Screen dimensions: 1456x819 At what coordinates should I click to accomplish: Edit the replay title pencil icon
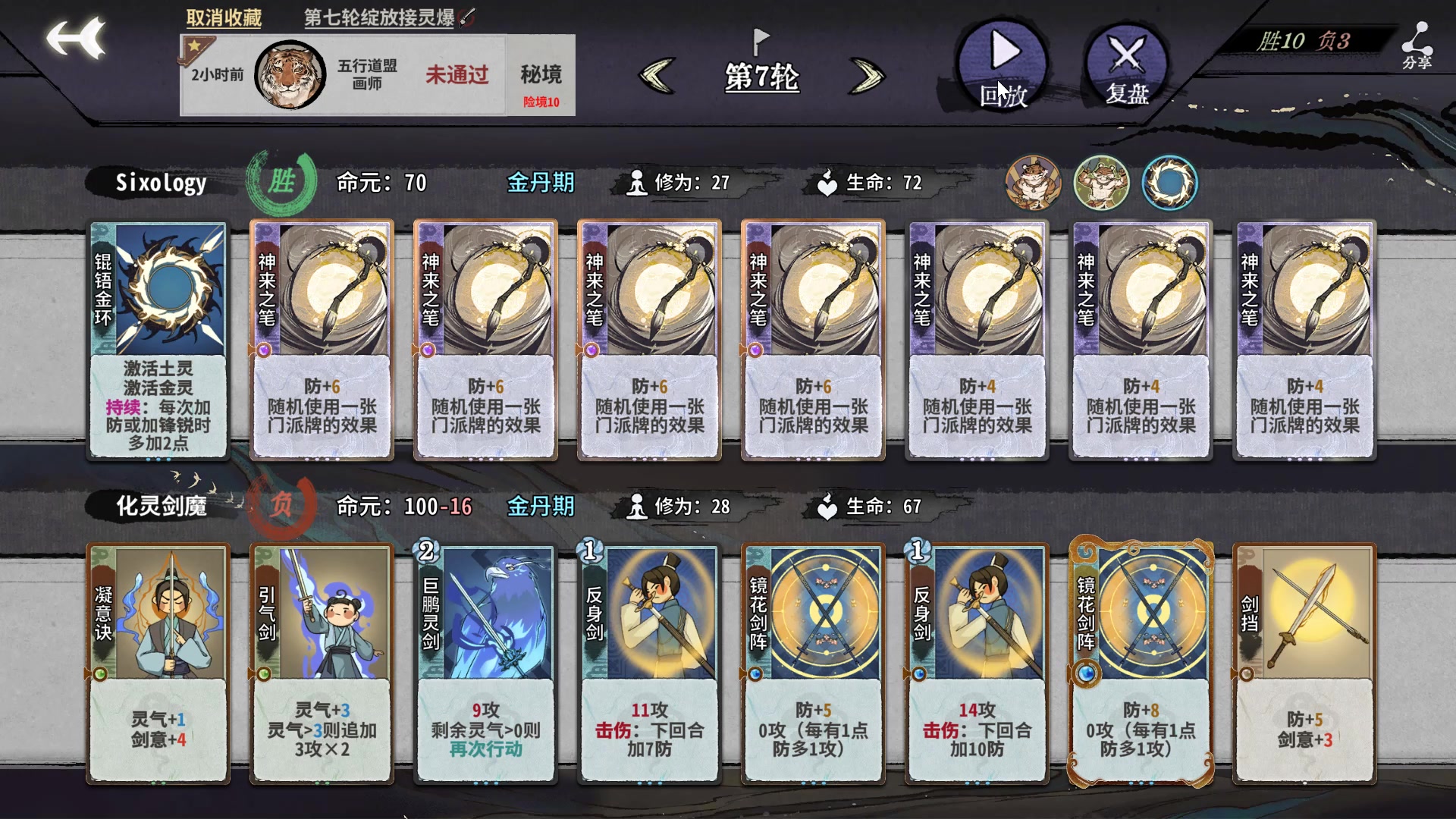468,17
